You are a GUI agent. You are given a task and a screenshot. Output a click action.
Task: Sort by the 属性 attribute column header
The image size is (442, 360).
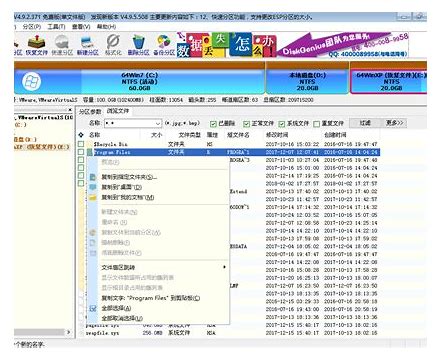212,135
